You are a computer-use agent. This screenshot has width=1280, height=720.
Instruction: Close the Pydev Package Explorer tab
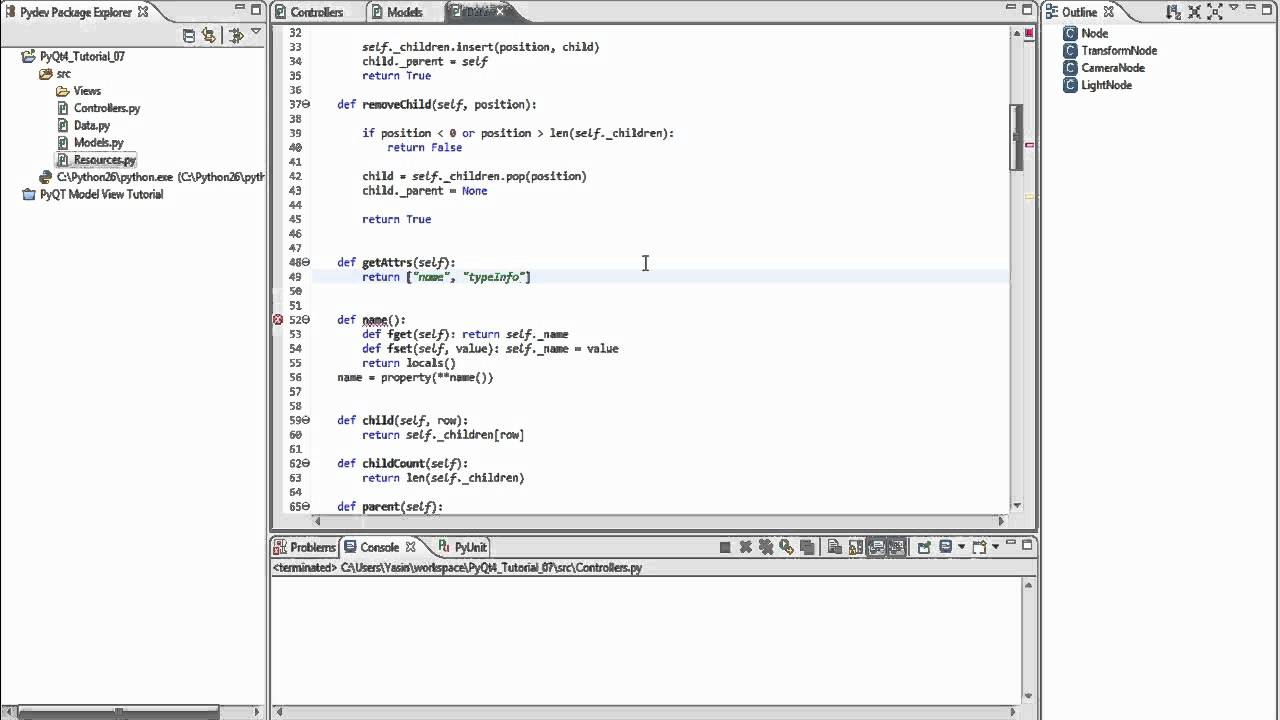coord(143,12)
